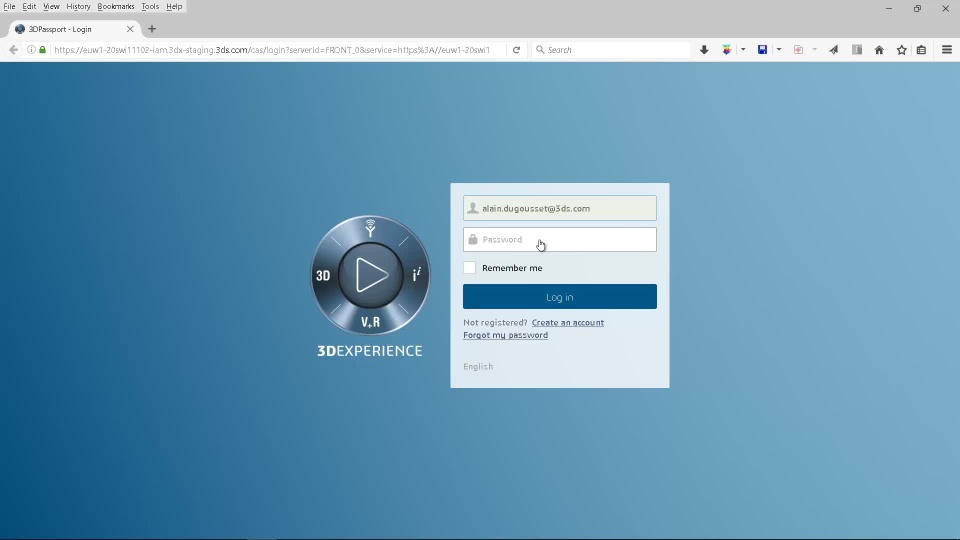Image resolution: width=960 pixels, height=540 pixels.
Task: Click the browser Search box
Action: pos(611,50)
